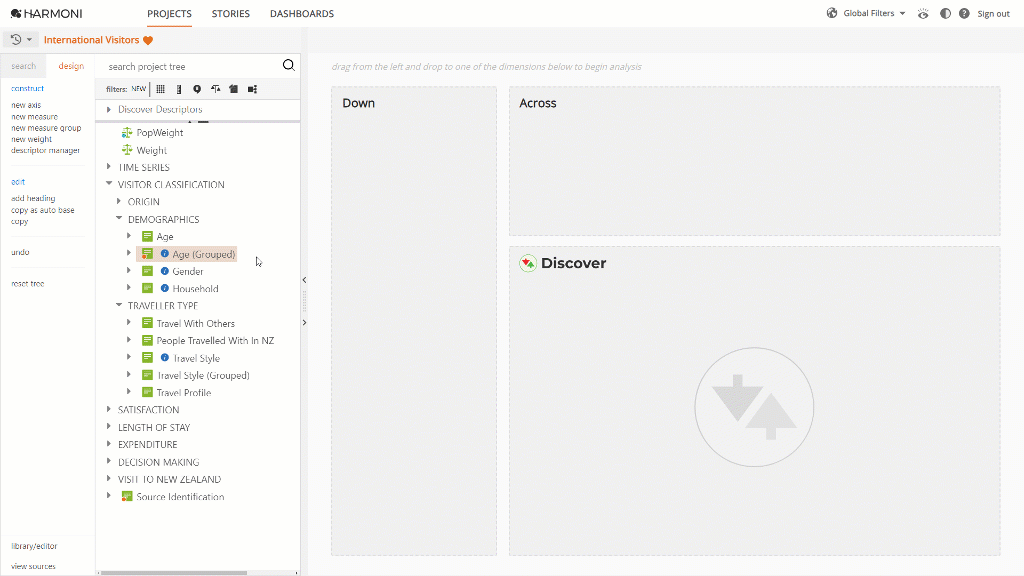The width and height of the screenshot is (1024, 576).
Task: Click the orange heart favorite icon
Action: (x=148, y=40)
